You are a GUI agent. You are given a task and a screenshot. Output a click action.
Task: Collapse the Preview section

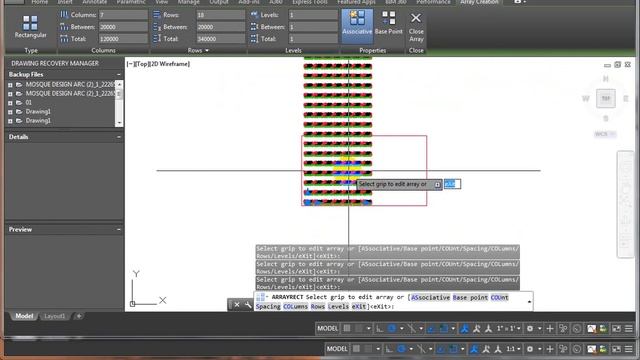(119, 230)
